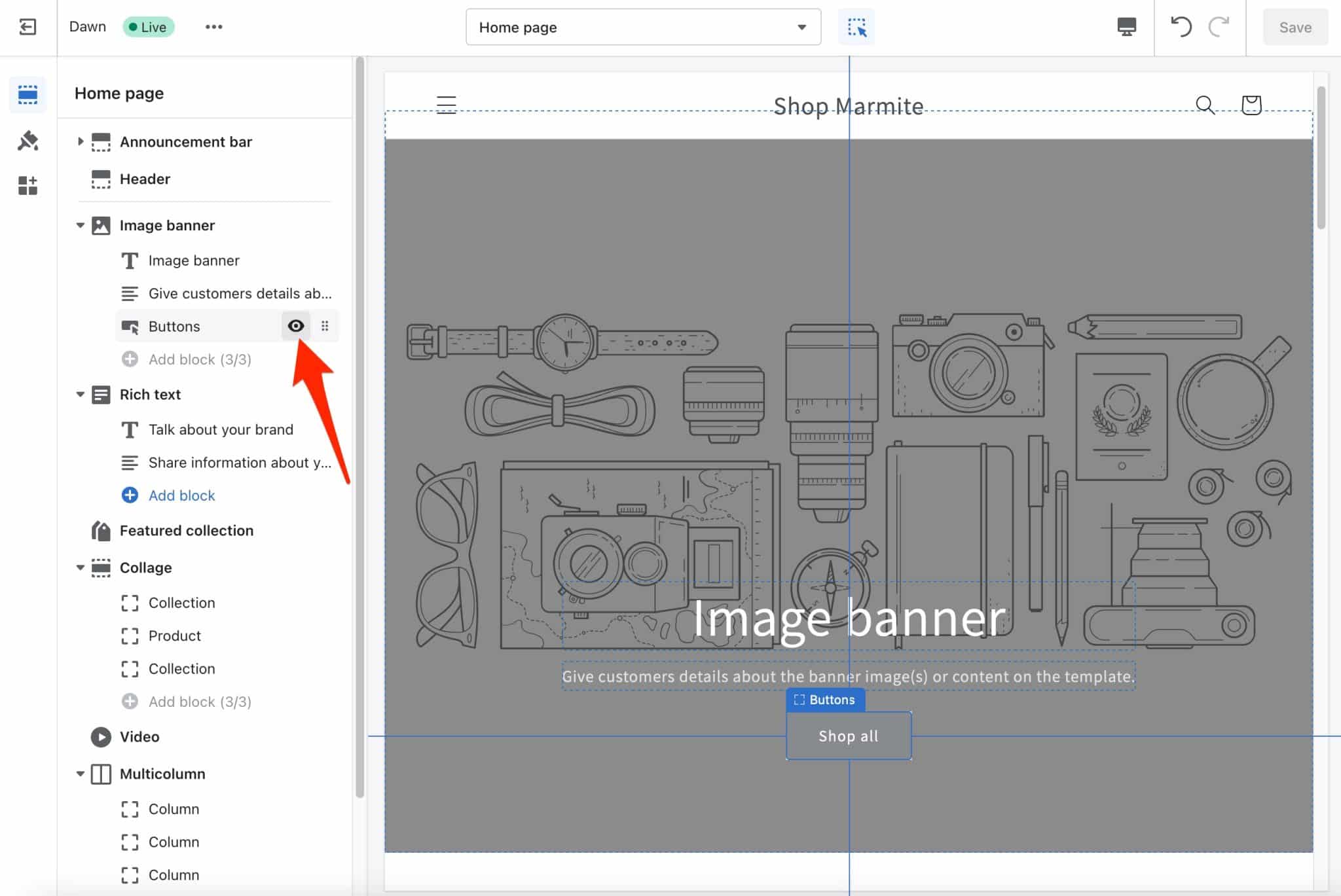This screenshot has width=1341, height=896.
Task: Select the Featured collection section item
Action: [x=186, y=530]
